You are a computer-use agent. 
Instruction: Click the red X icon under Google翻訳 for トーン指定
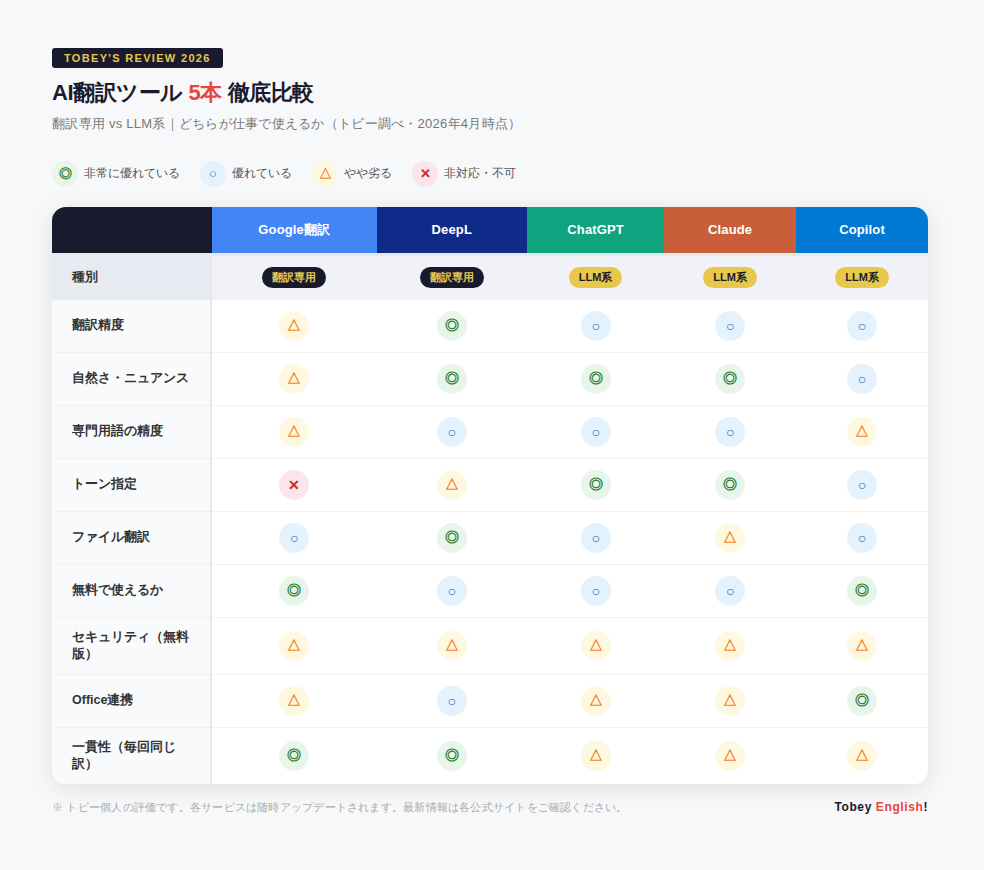(x=294, y=485)
